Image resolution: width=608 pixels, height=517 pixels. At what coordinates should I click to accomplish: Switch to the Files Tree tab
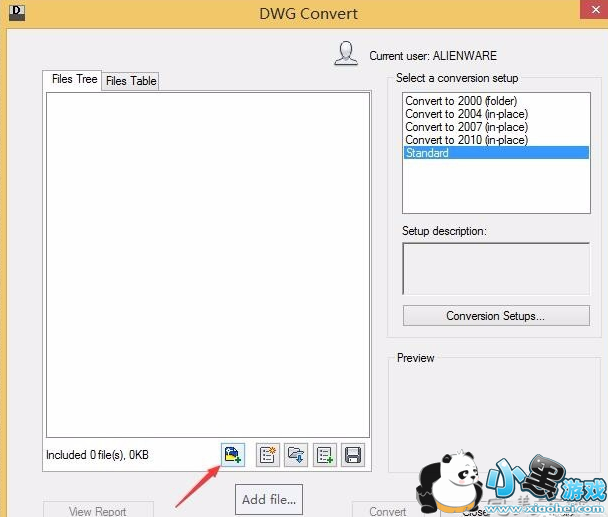(74, 79)
